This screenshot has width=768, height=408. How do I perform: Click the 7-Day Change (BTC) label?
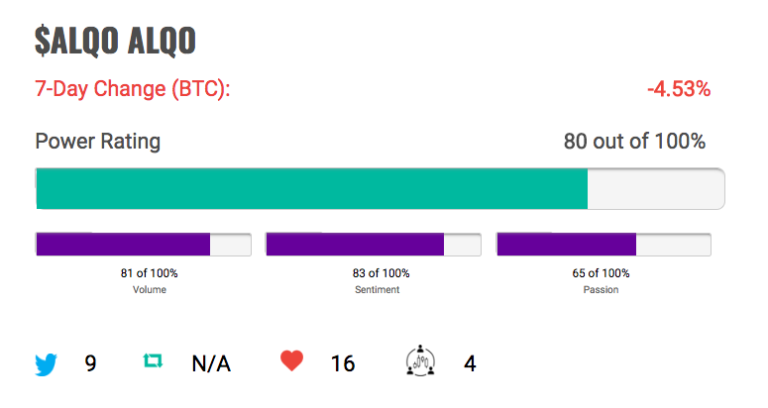(133, 89)
